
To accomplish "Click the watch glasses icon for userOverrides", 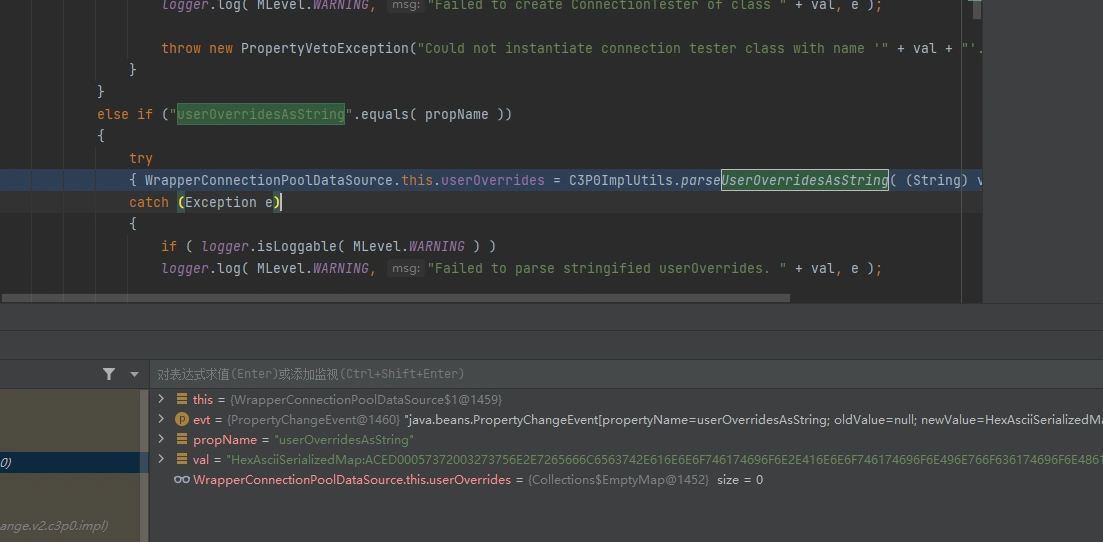I will (181, 480).
